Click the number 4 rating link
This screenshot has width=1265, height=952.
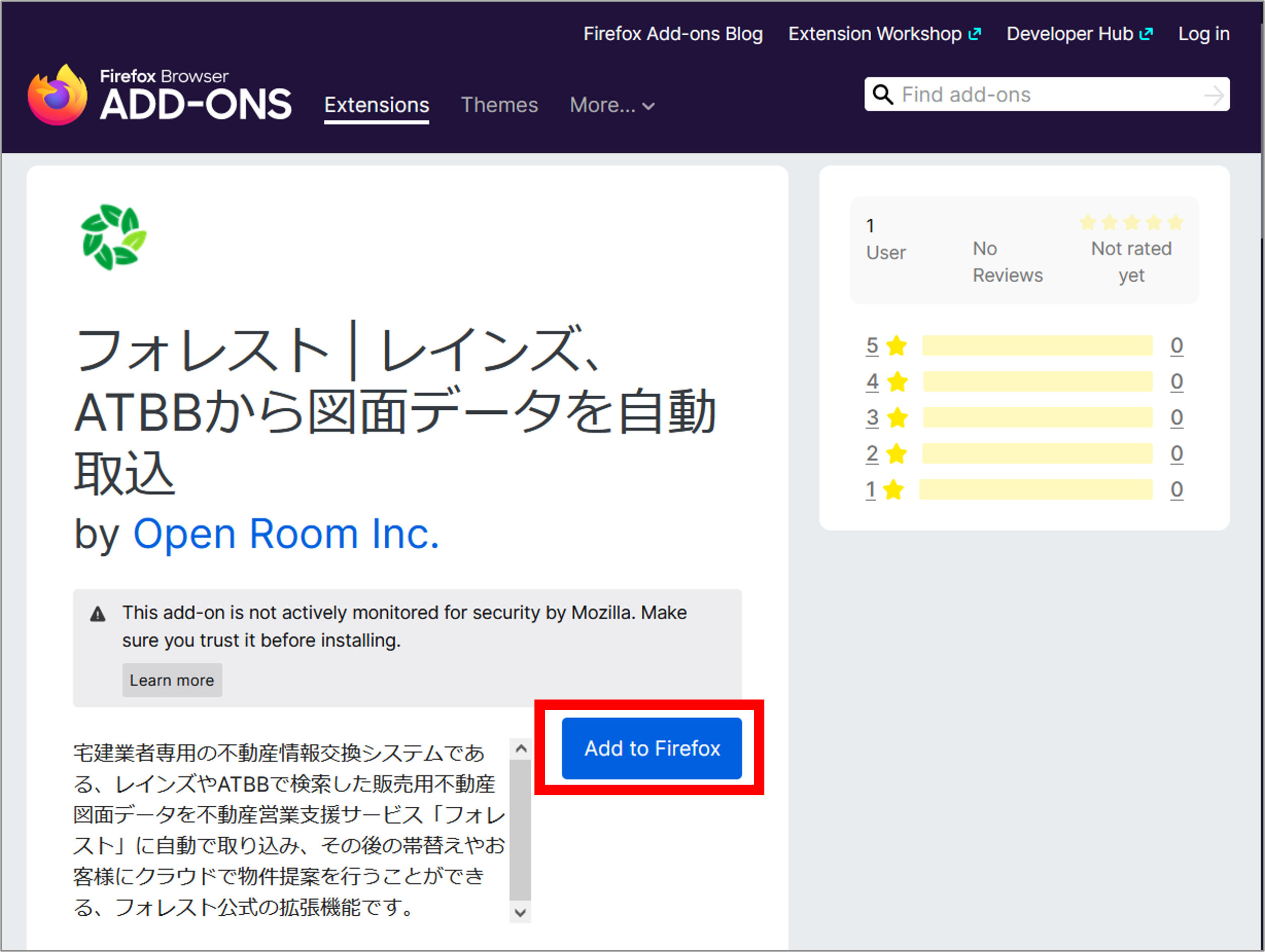pyautogui.click(x=872, y=382)
